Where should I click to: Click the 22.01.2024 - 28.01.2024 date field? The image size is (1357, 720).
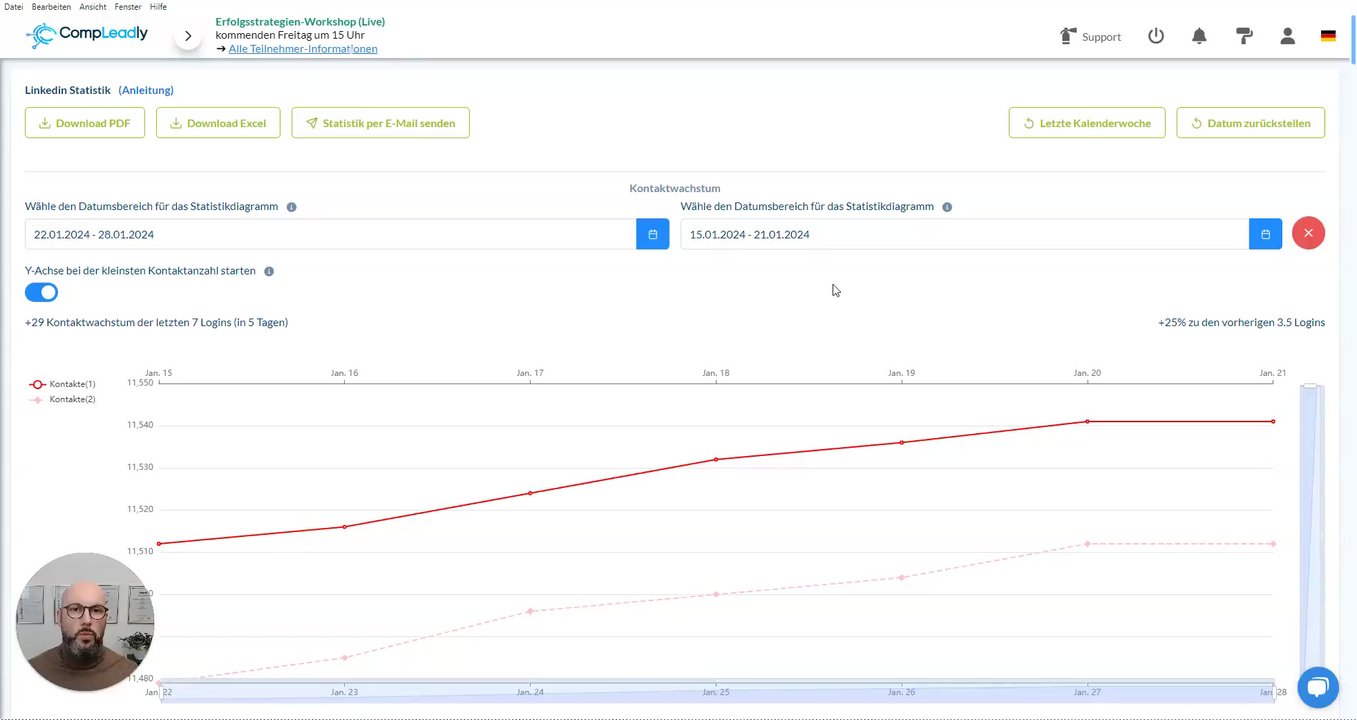click(330, 234)
